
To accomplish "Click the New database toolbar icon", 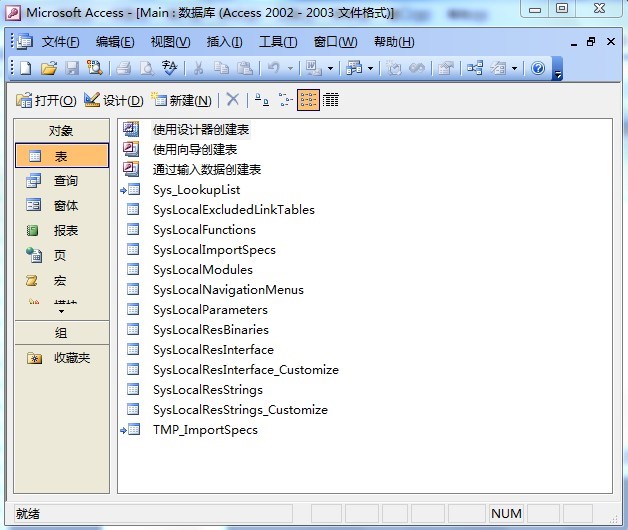I will (26, 69).
